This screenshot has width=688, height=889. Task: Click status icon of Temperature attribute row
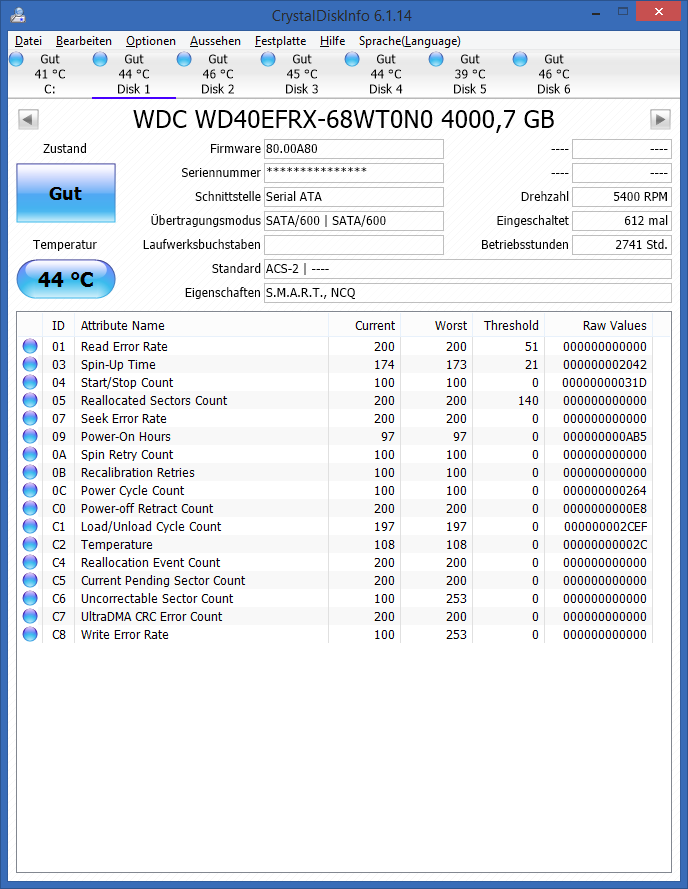(x=30, y=544)
